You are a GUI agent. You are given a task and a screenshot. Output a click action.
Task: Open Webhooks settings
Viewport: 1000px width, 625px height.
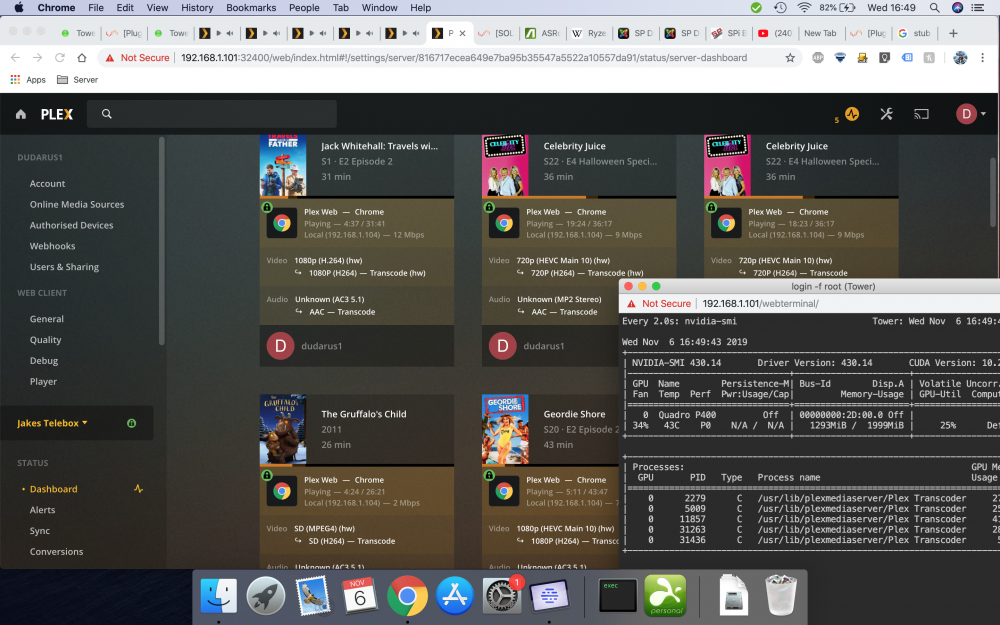pyautogui.click(x=52, y=246)
